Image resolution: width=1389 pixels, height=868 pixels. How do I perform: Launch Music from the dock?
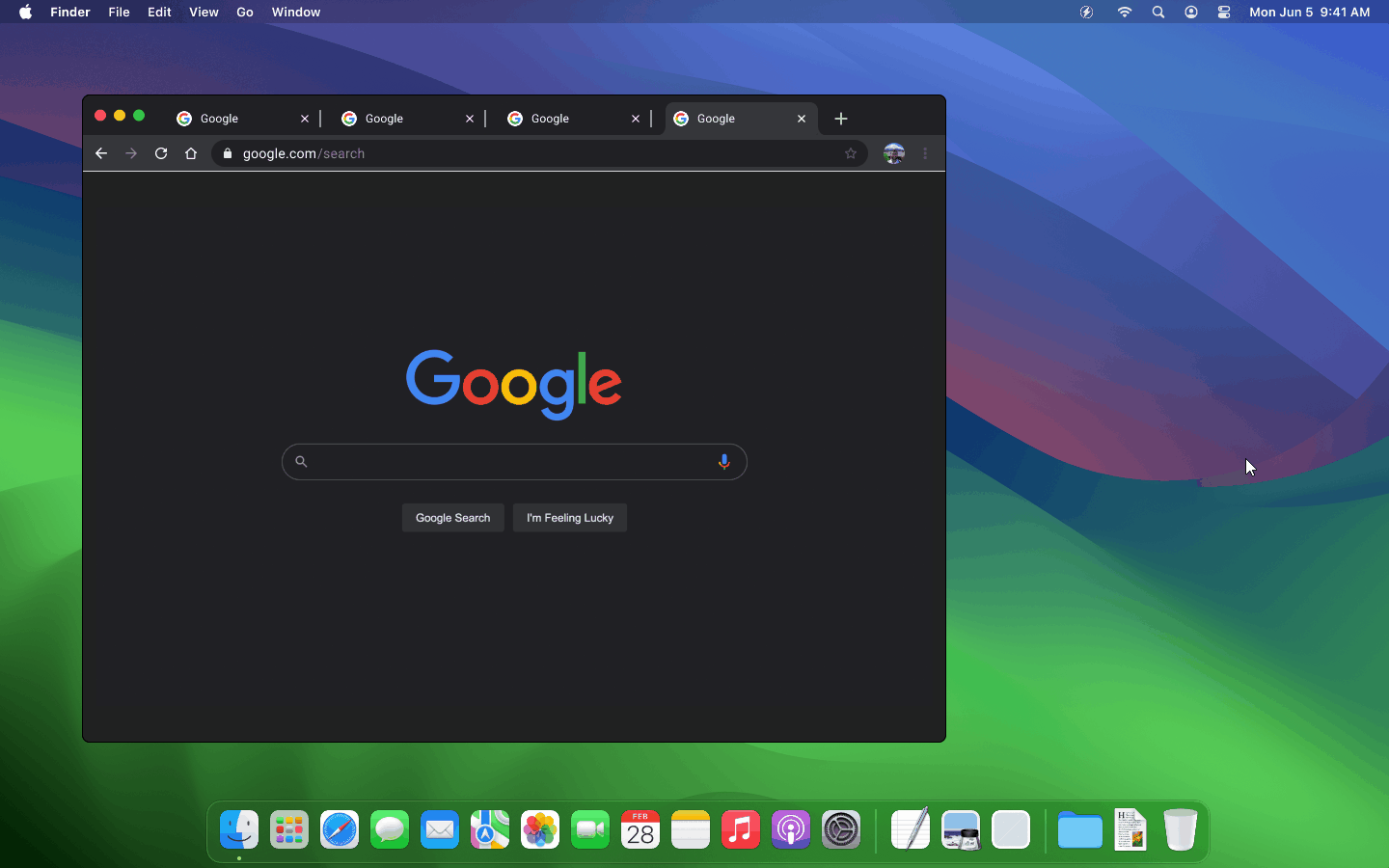click(741, 829)
